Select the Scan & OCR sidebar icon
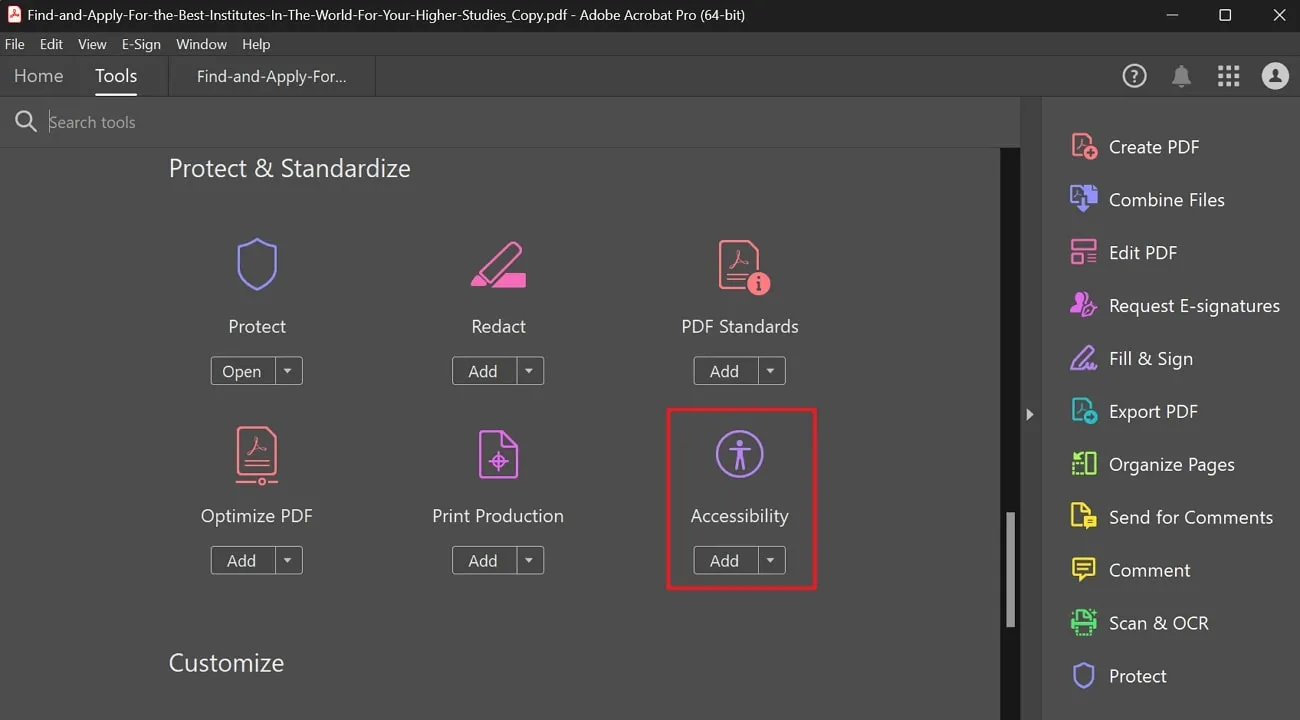The width and height of the screenshot is (1300, 720). (1083, 622)
